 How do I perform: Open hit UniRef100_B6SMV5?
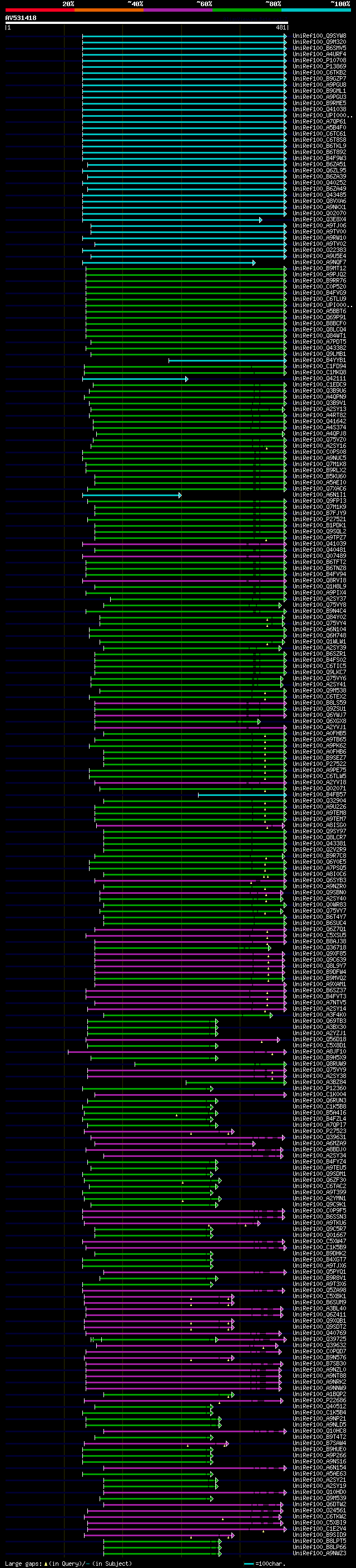coord(319,48)
